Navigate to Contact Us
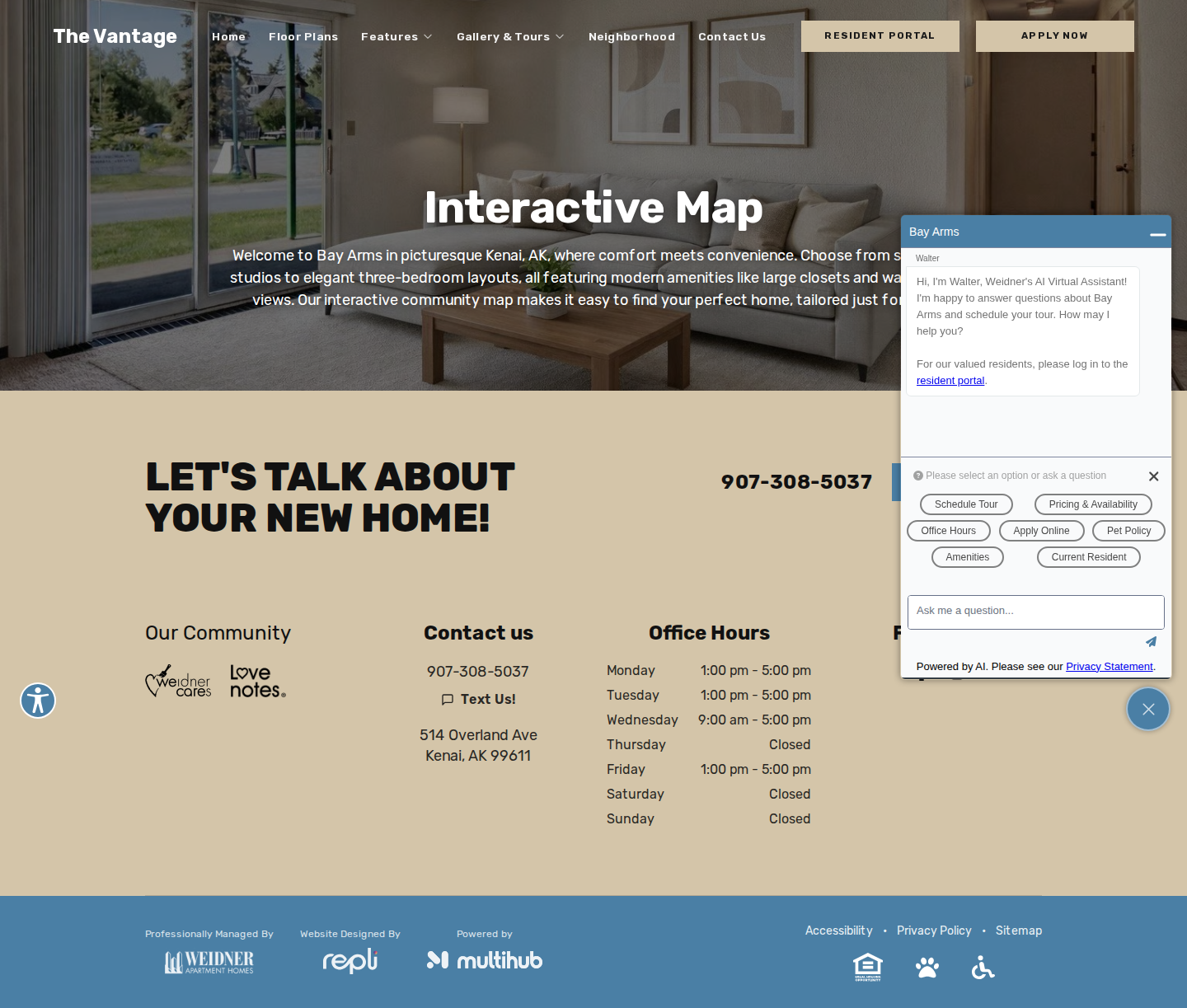 tap(732, 37)
